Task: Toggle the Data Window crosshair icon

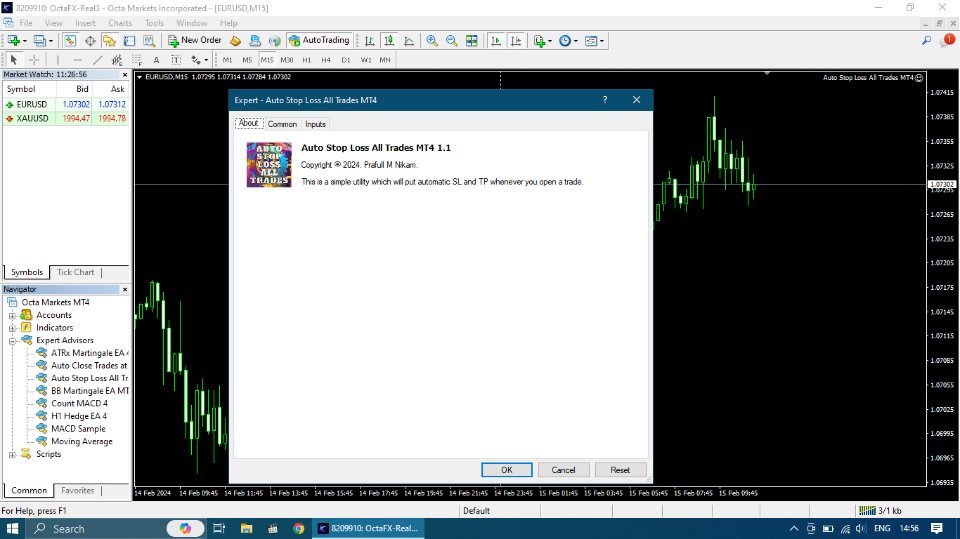Action: pyautogui.click(x=90, y=40)
